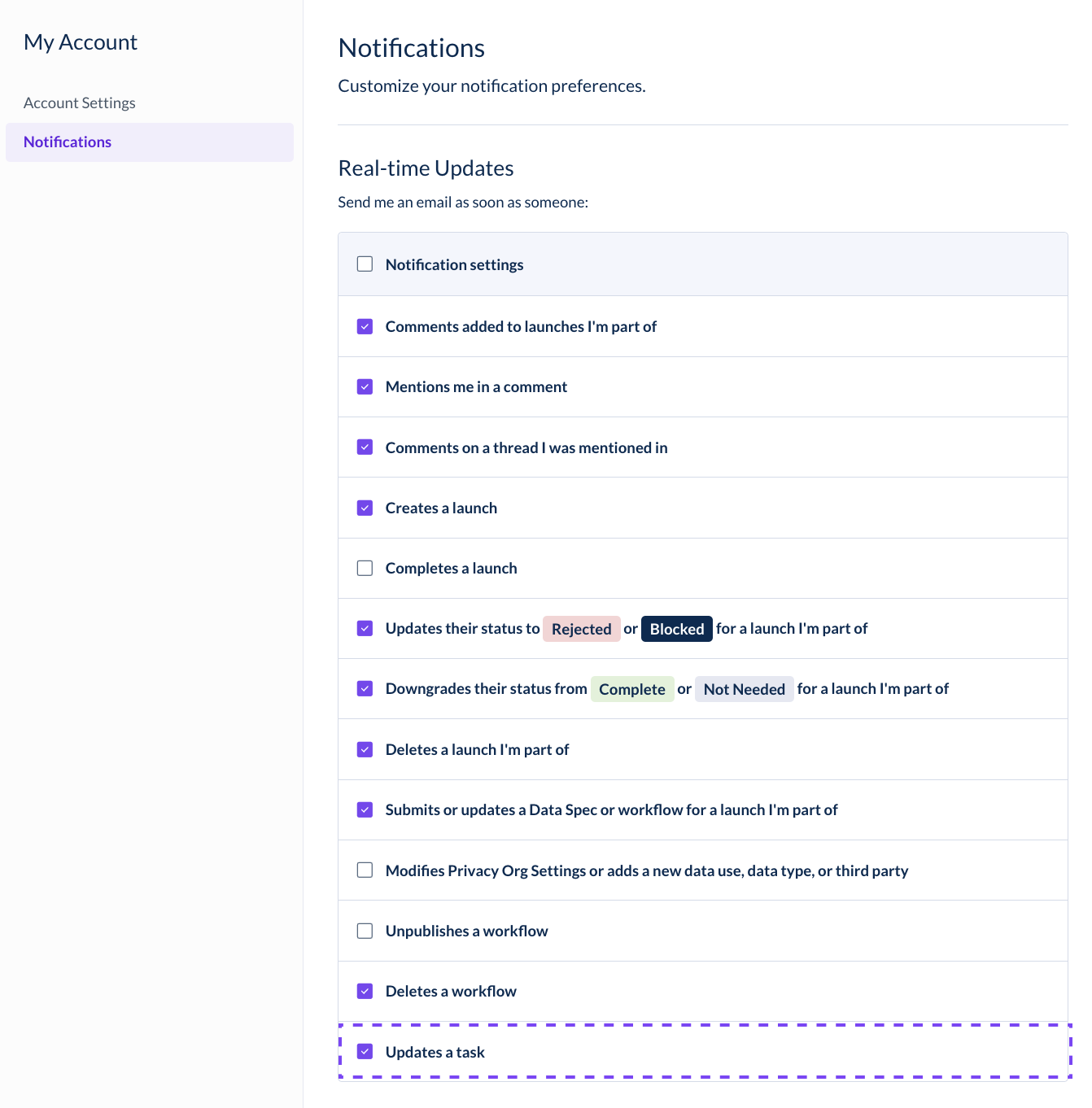Select Notifications in the sidebar
Viewport: 1092px width, 1108px height.
tap(150, 142)
